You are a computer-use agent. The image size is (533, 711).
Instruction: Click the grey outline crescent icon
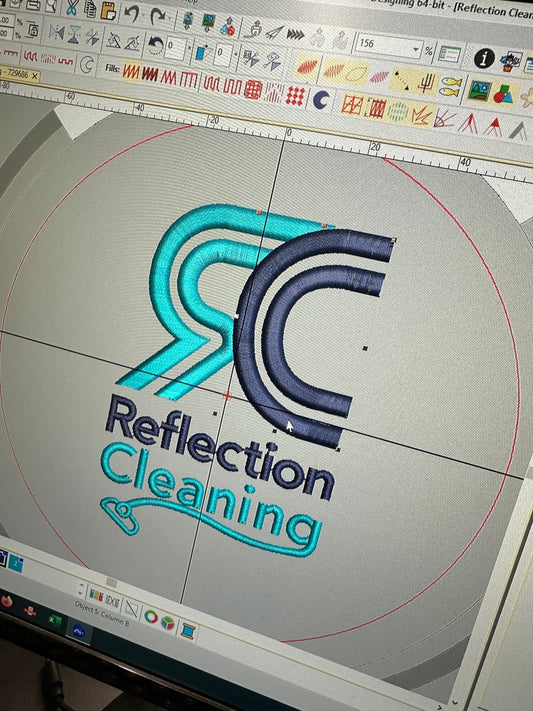(x=86, y=64)
